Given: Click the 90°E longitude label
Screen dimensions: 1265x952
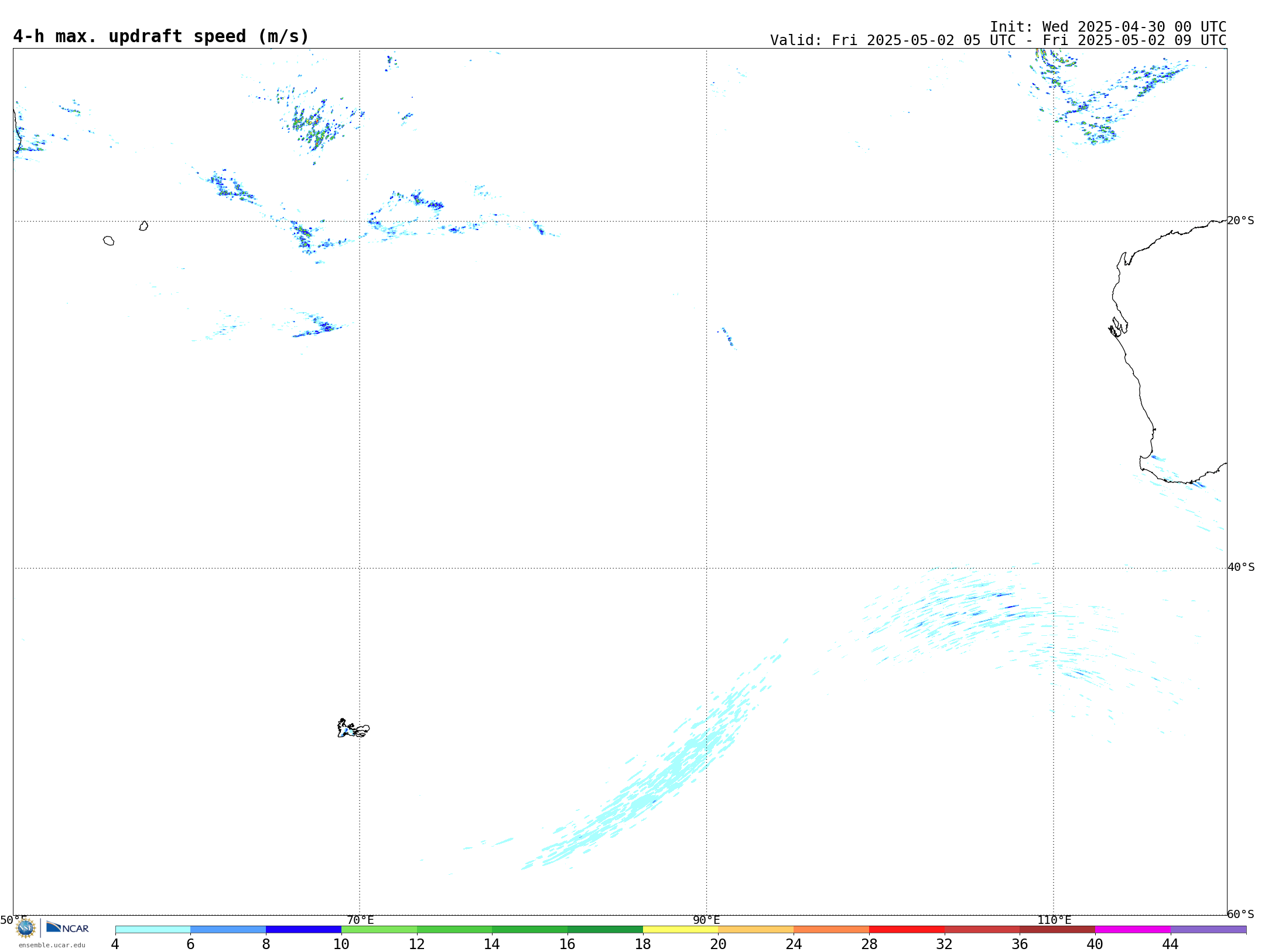Looking at the screenshot, I should click(x=706, y=920).
